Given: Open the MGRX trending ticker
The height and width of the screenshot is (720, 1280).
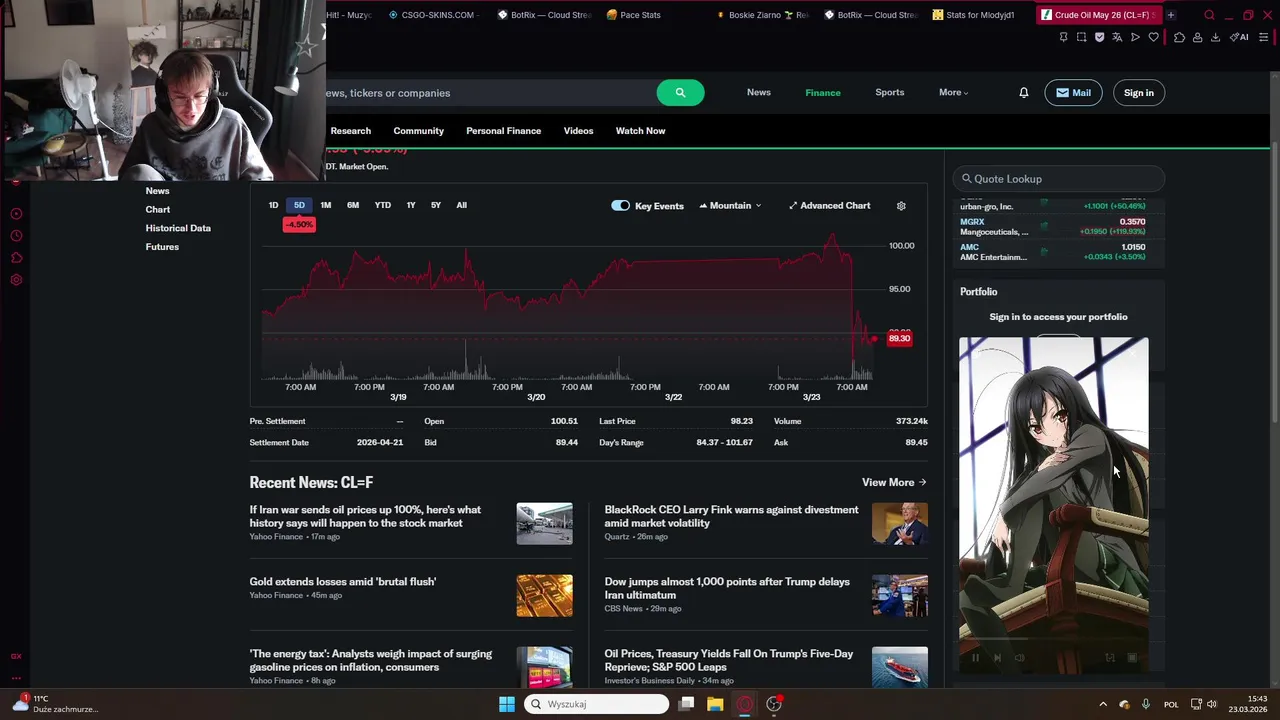Looking at the screenshot, I should (x=972, y=222).
